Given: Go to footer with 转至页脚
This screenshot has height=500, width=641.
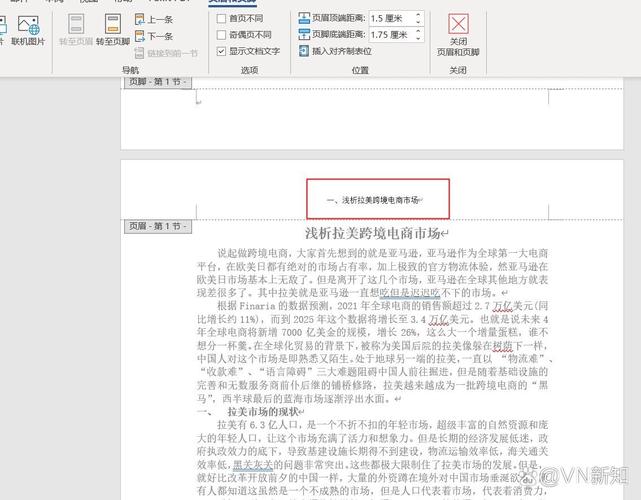Looking at the screenshot, I should 113,29.
